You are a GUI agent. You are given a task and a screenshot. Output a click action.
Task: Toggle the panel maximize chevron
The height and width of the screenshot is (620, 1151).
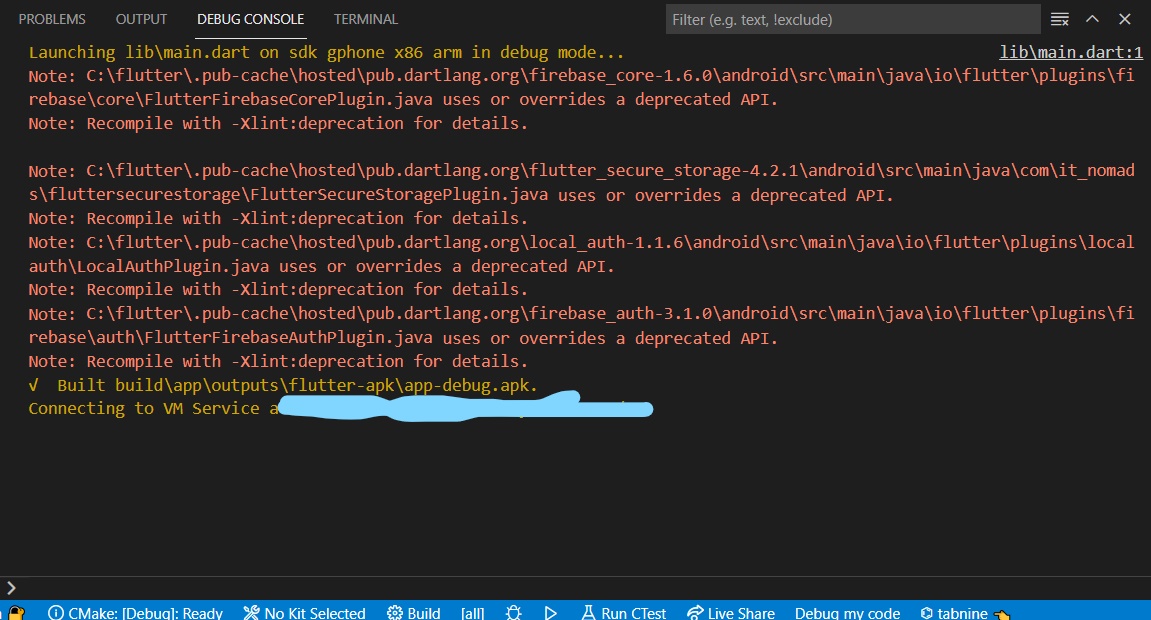[x=1092, y=18]
